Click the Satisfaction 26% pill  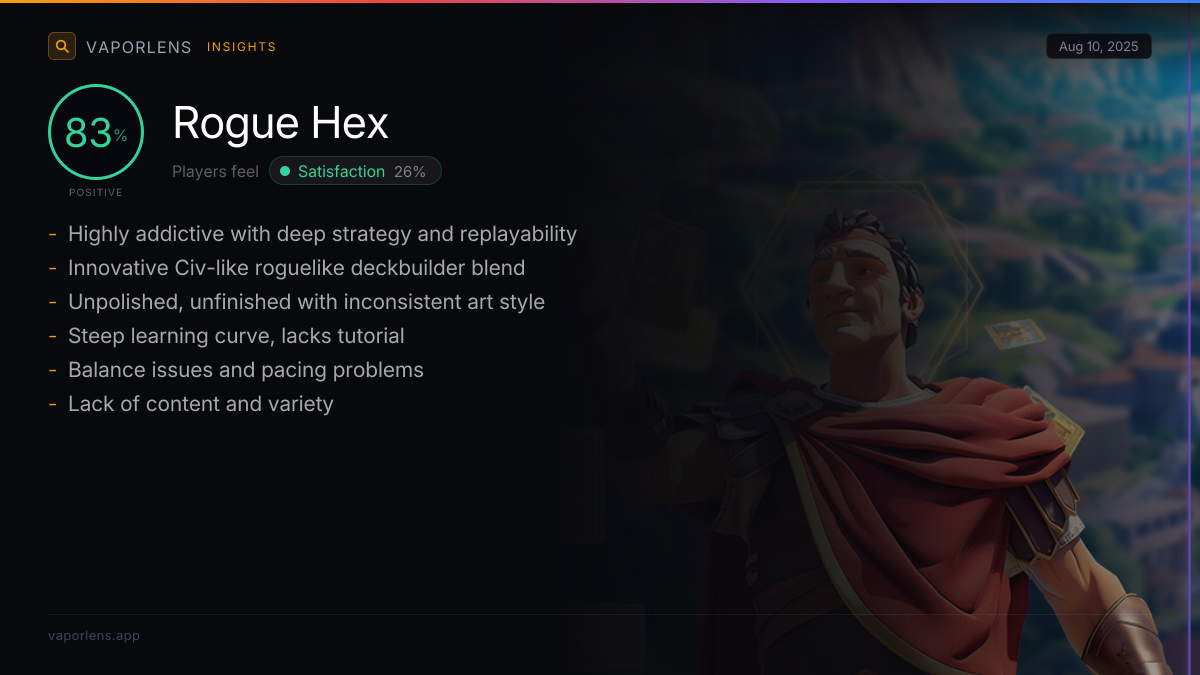point(355,171)
